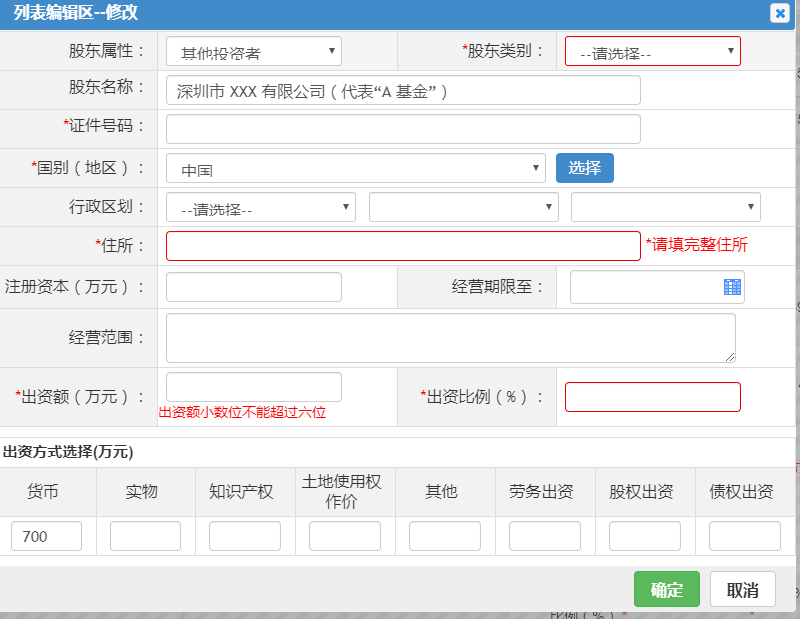Click the 货币 input containing 700
800x619 pixels.
click(x=46, y=536)
